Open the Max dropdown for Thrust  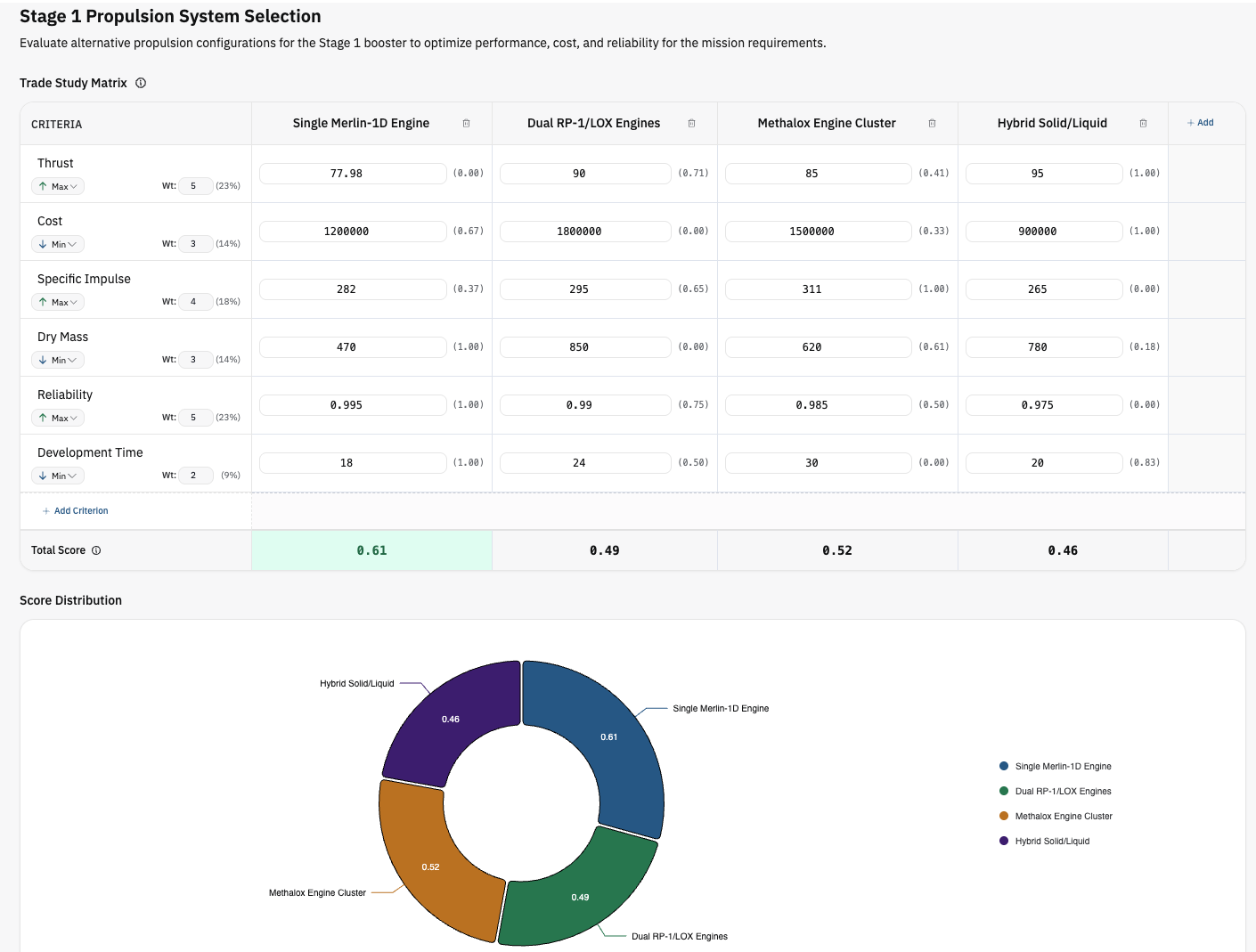[x=57, y=186]
